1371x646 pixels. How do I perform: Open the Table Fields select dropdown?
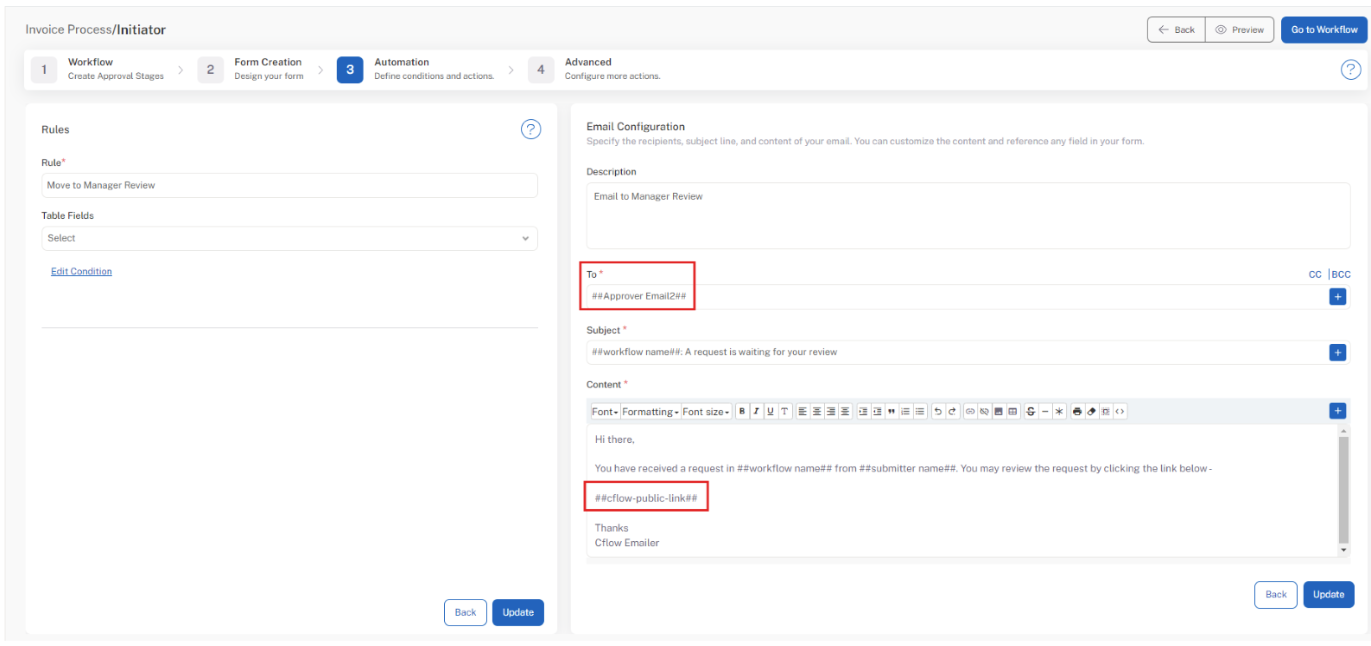pos(289,238)
